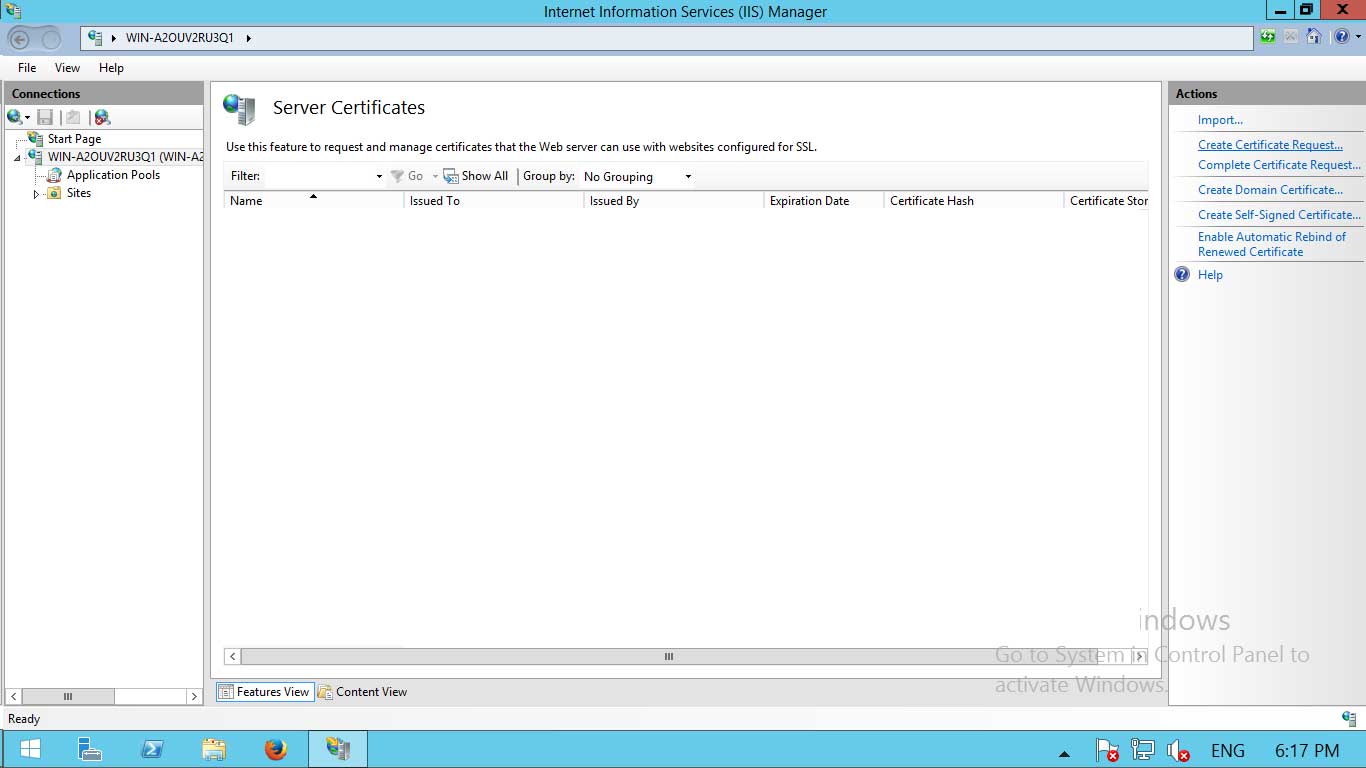
Task: Open Server Manager from the taskbar
Action: click(x=90, y=749)
